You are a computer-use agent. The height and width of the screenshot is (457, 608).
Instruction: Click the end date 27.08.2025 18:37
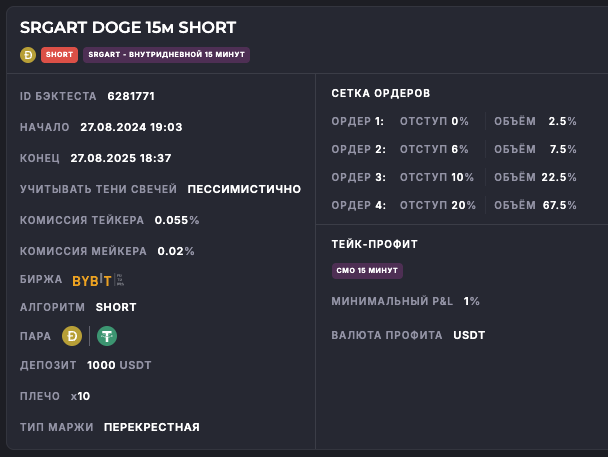point(121,158)
